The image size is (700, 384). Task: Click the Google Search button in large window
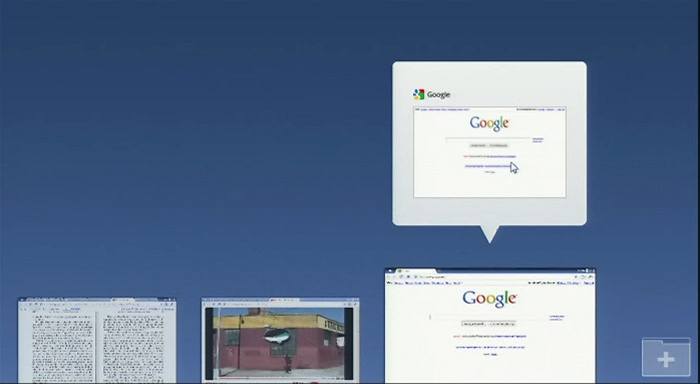point(474,324)
